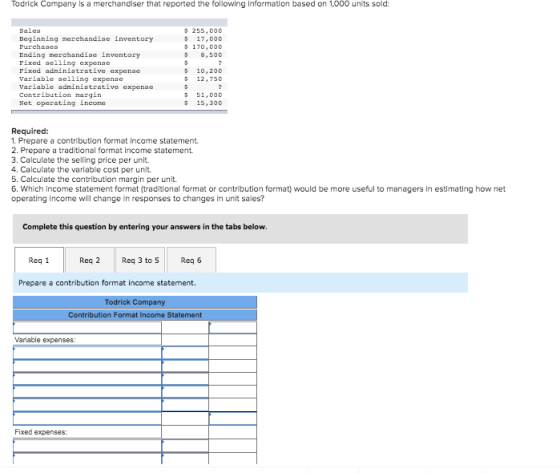
Task: Open the first label dropdown under Variable expenses
Action: pyautogui.click(x=87, y=353)
